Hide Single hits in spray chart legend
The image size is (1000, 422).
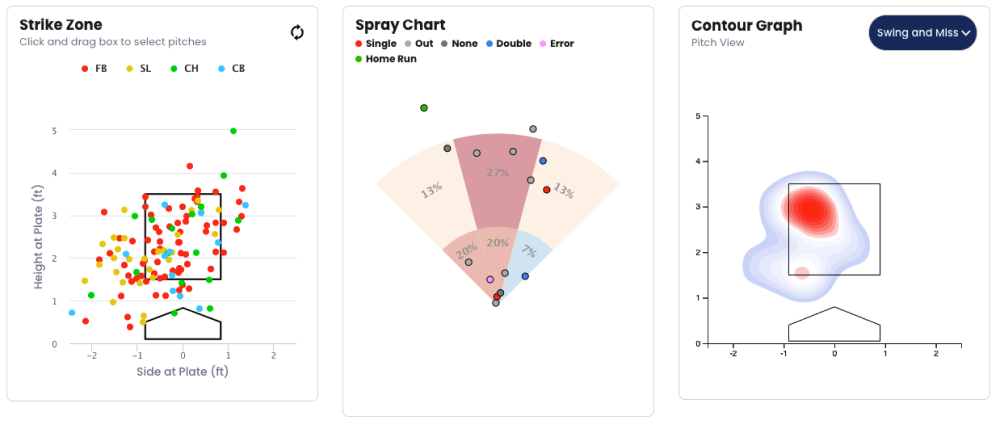[x=376, y=44]
